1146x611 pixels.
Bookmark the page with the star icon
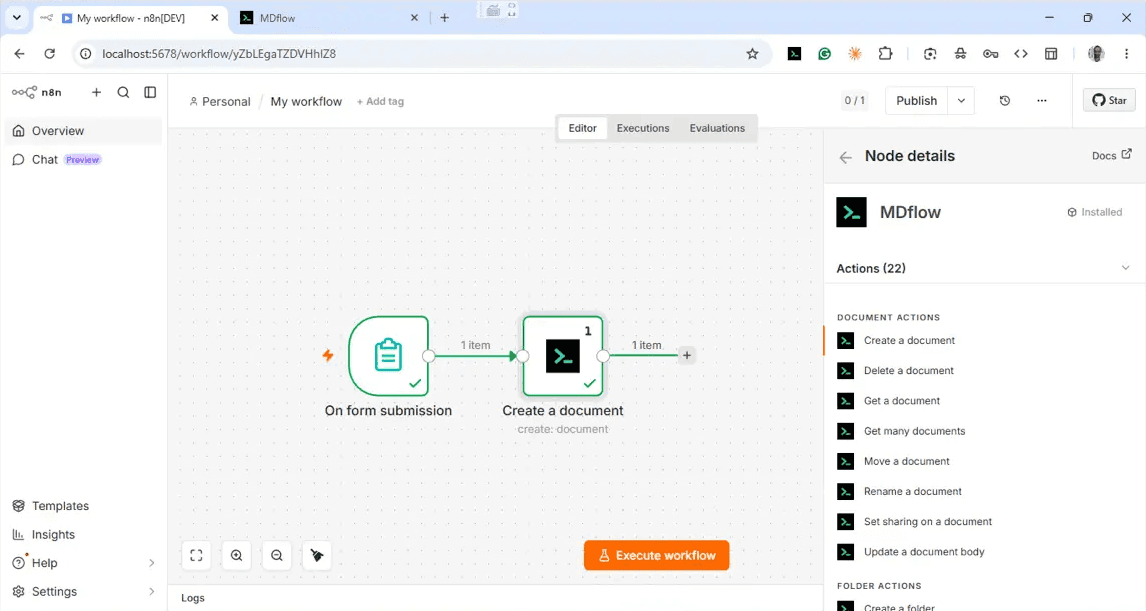(752, 53)
